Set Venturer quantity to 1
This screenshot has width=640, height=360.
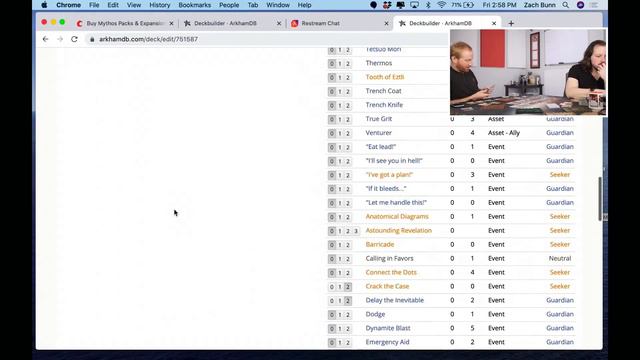tap(340, 133)
